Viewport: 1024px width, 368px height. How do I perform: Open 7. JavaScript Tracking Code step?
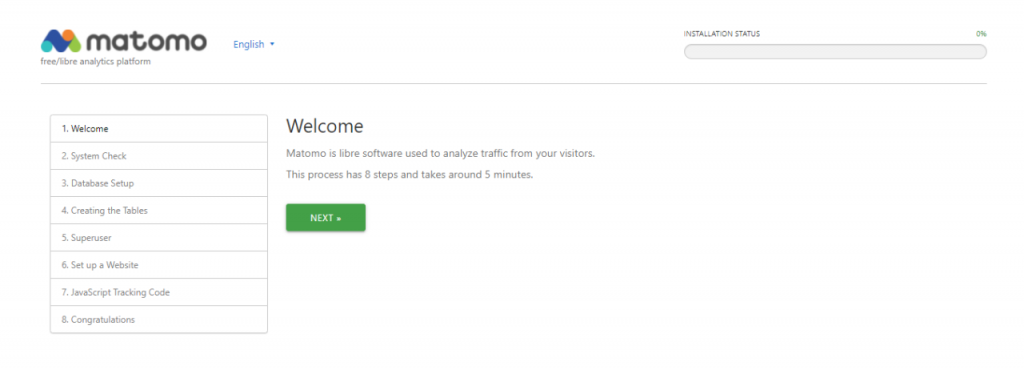(159, 292)
